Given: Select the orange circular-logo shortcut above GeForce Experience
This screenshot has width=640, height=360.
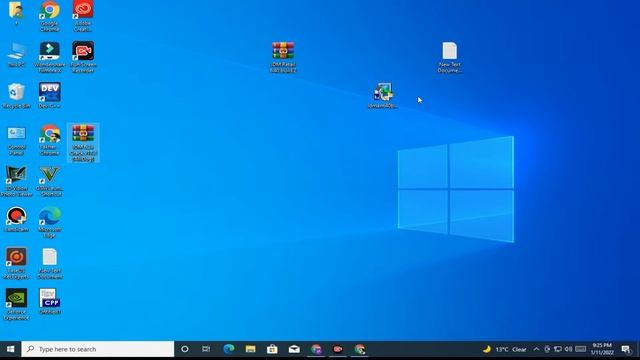Looking at the screenshot, I should pyautogui.click(x=16, y=264).
